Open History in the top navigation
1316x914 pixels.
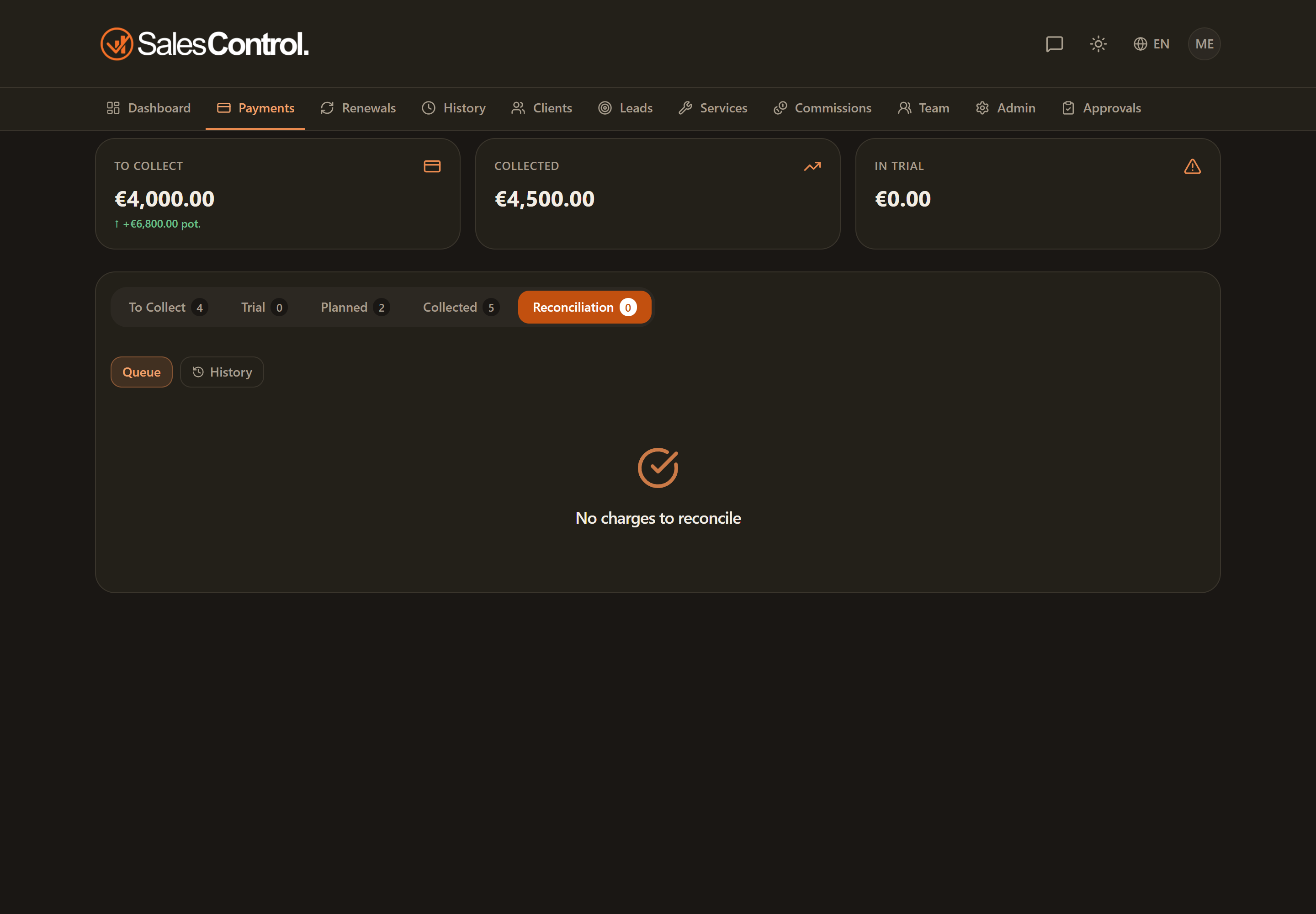[x=454, y=108]
